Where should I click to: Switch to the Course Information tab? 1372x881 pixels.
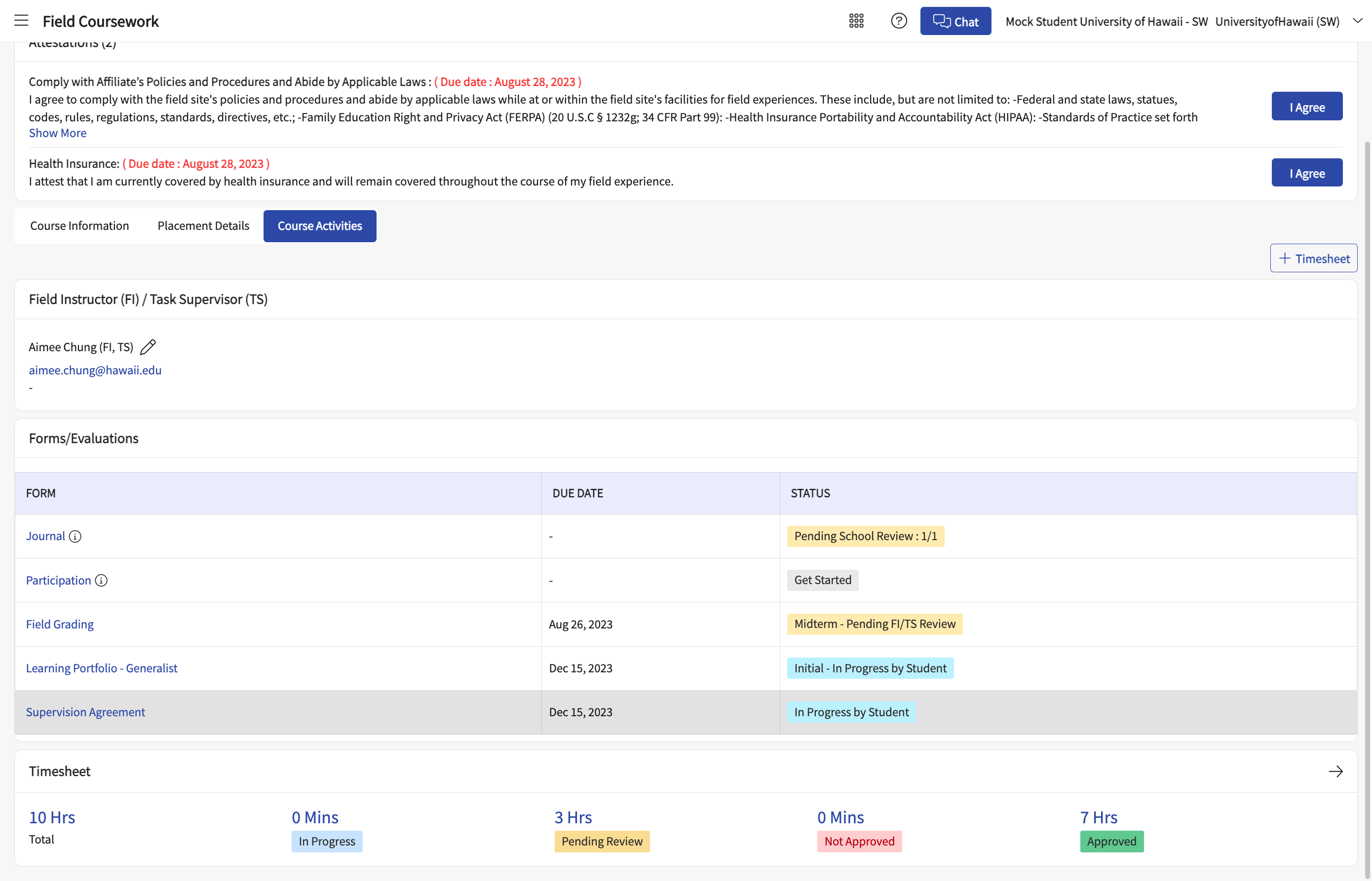click(x=79, y=226)
